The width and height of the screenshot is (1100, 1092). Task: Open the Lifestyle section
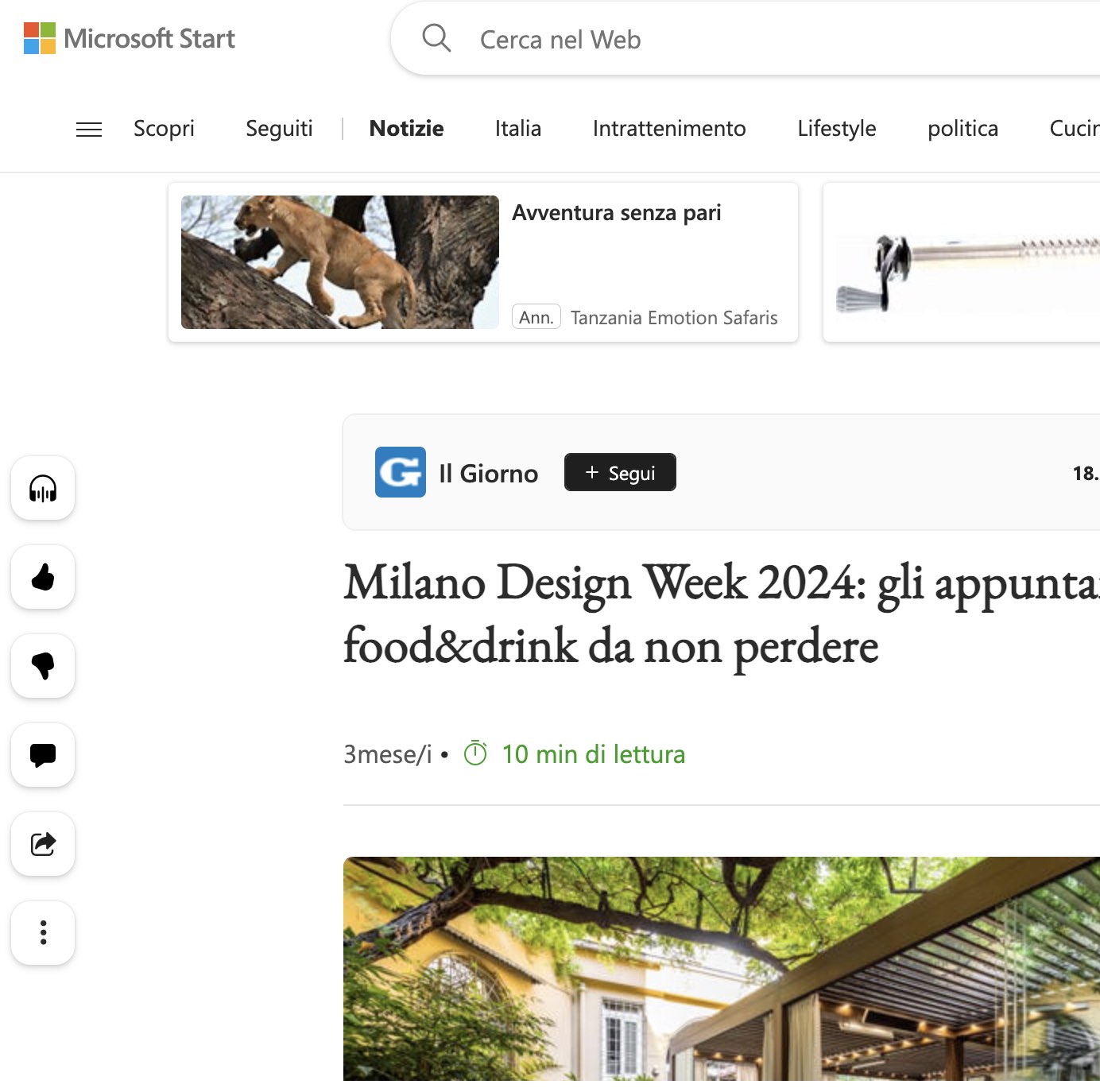(x=836, y=129)
